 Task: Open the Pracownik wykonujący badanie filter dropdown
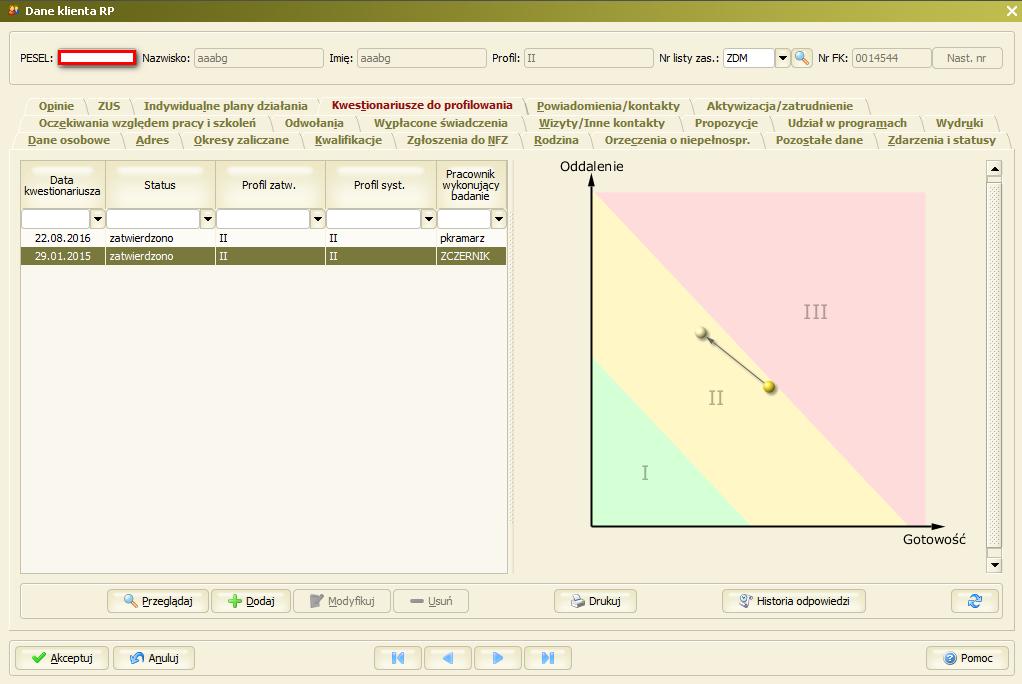click(498, 219)
